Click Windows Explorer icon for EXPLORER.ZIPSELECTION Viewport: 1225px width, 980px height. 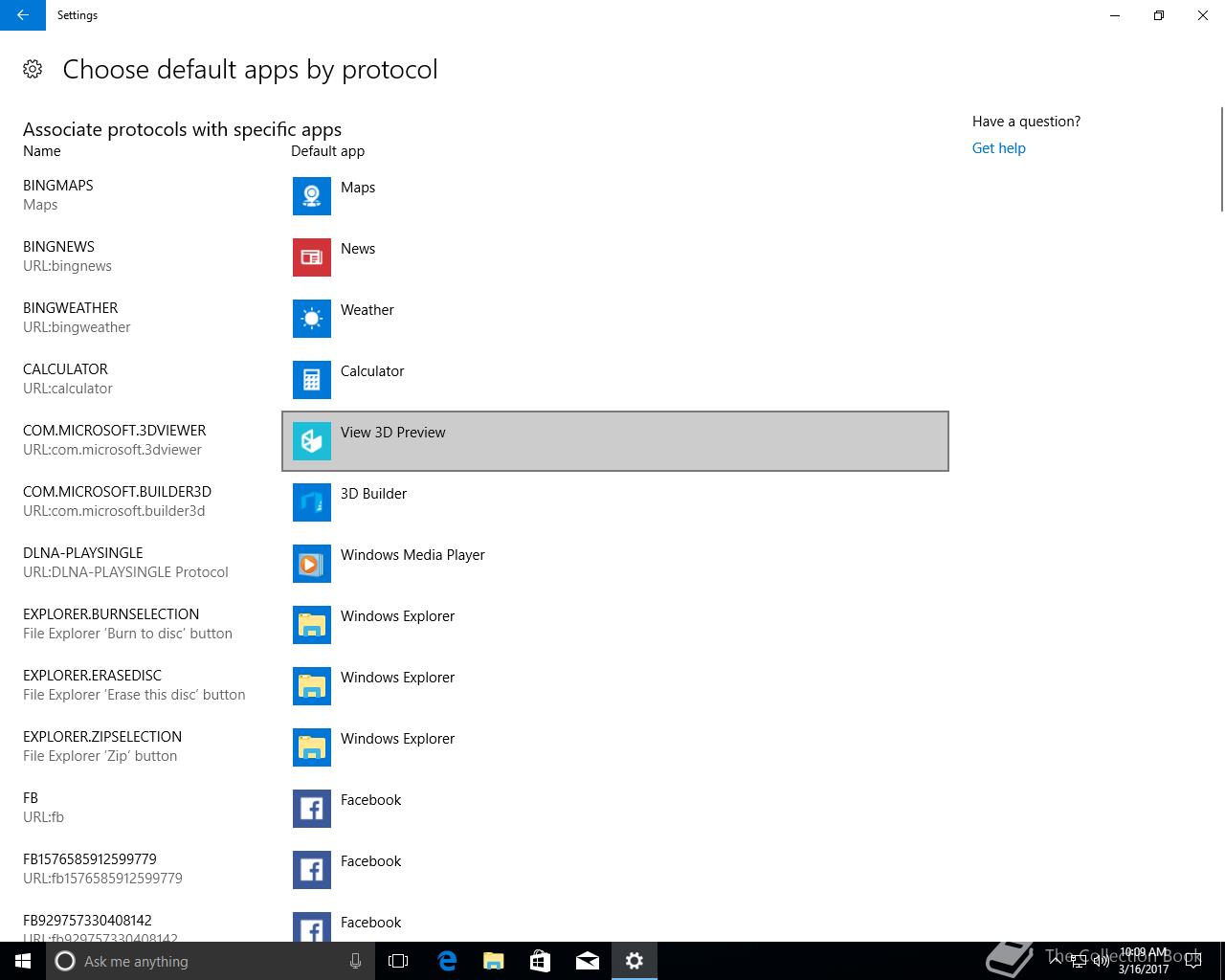[312, 747]
